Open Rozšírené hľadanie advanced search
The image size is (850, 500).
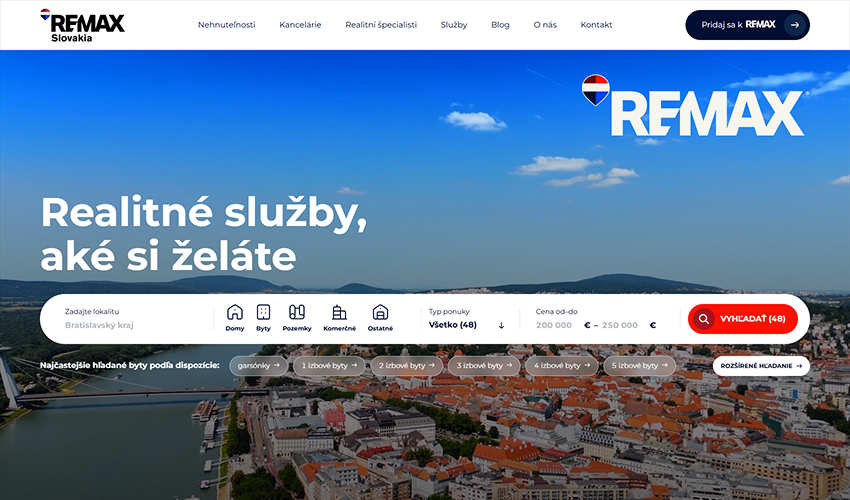click(761, 366)
